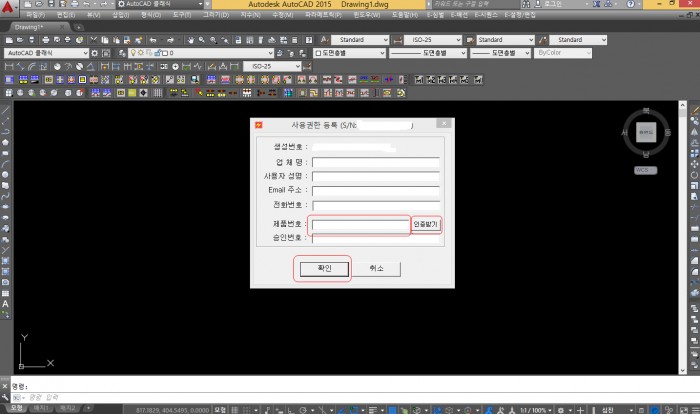Add a new drawing tab with plus button
The width and height of the screenshot is (700, 414).
click(x=78, y=27)
